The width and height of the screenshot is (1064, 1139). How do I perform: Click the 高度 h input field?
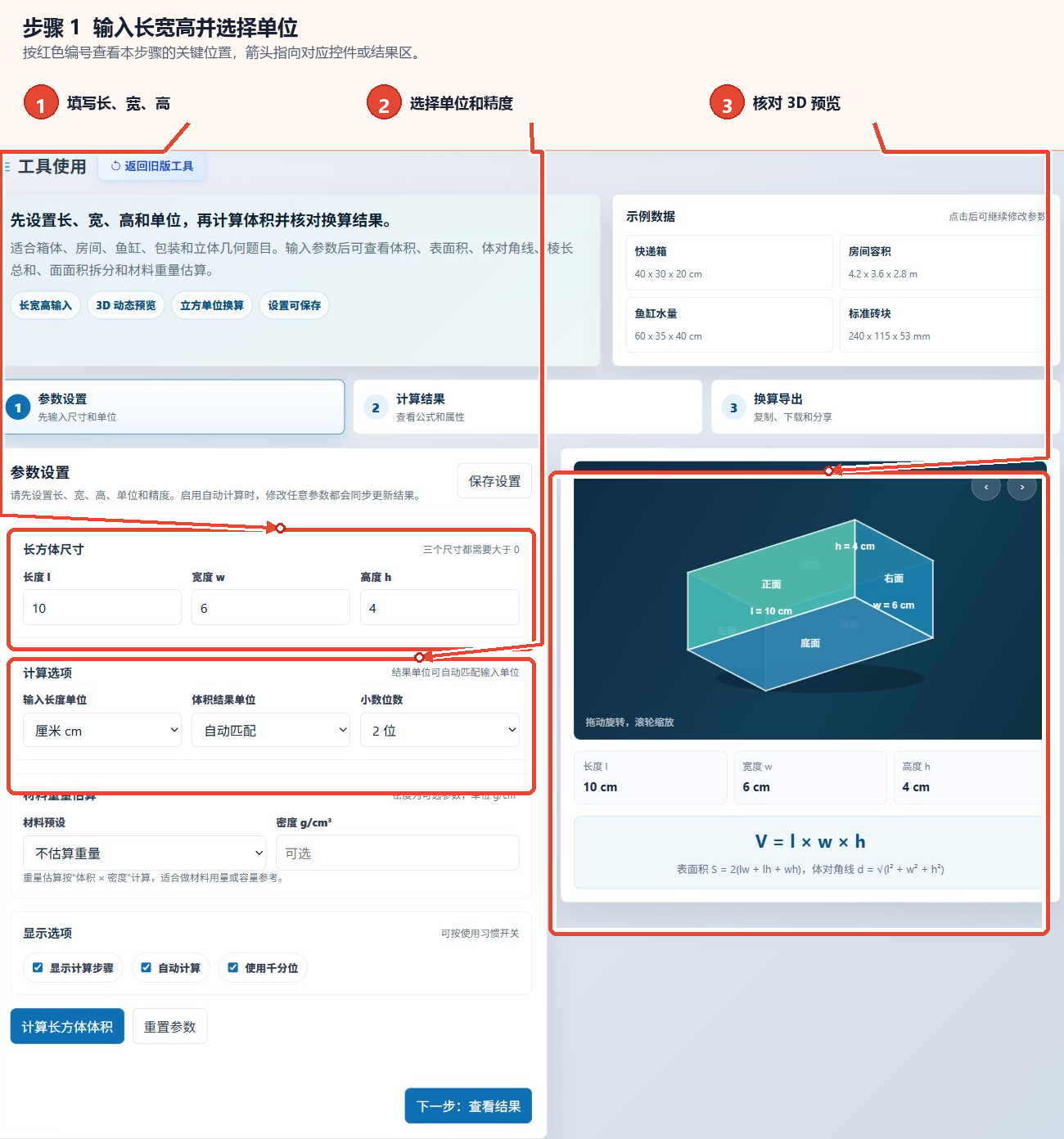tap(440, 607)
